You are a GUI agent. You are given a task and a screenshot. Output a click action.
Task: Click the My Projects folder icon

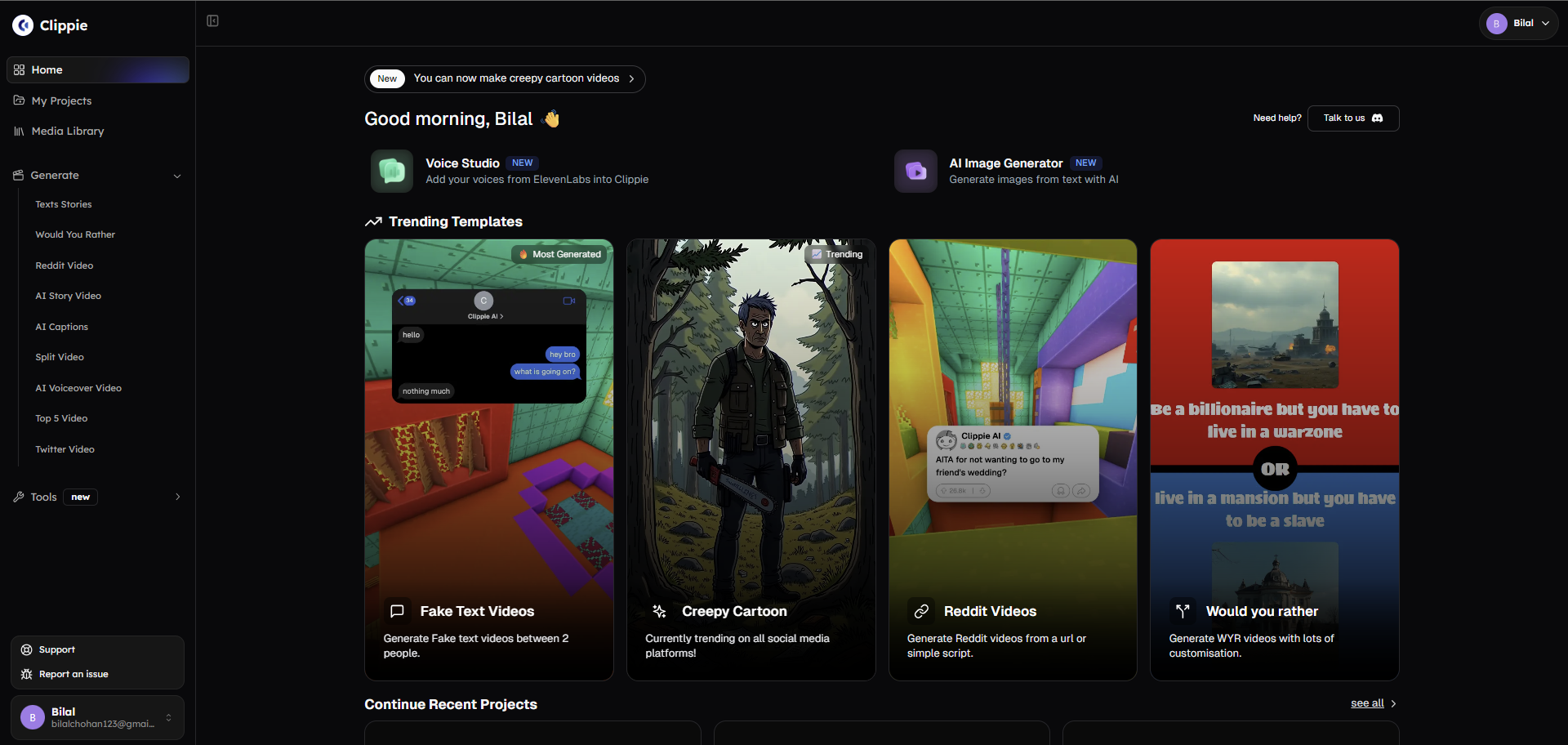coord(19,100)
